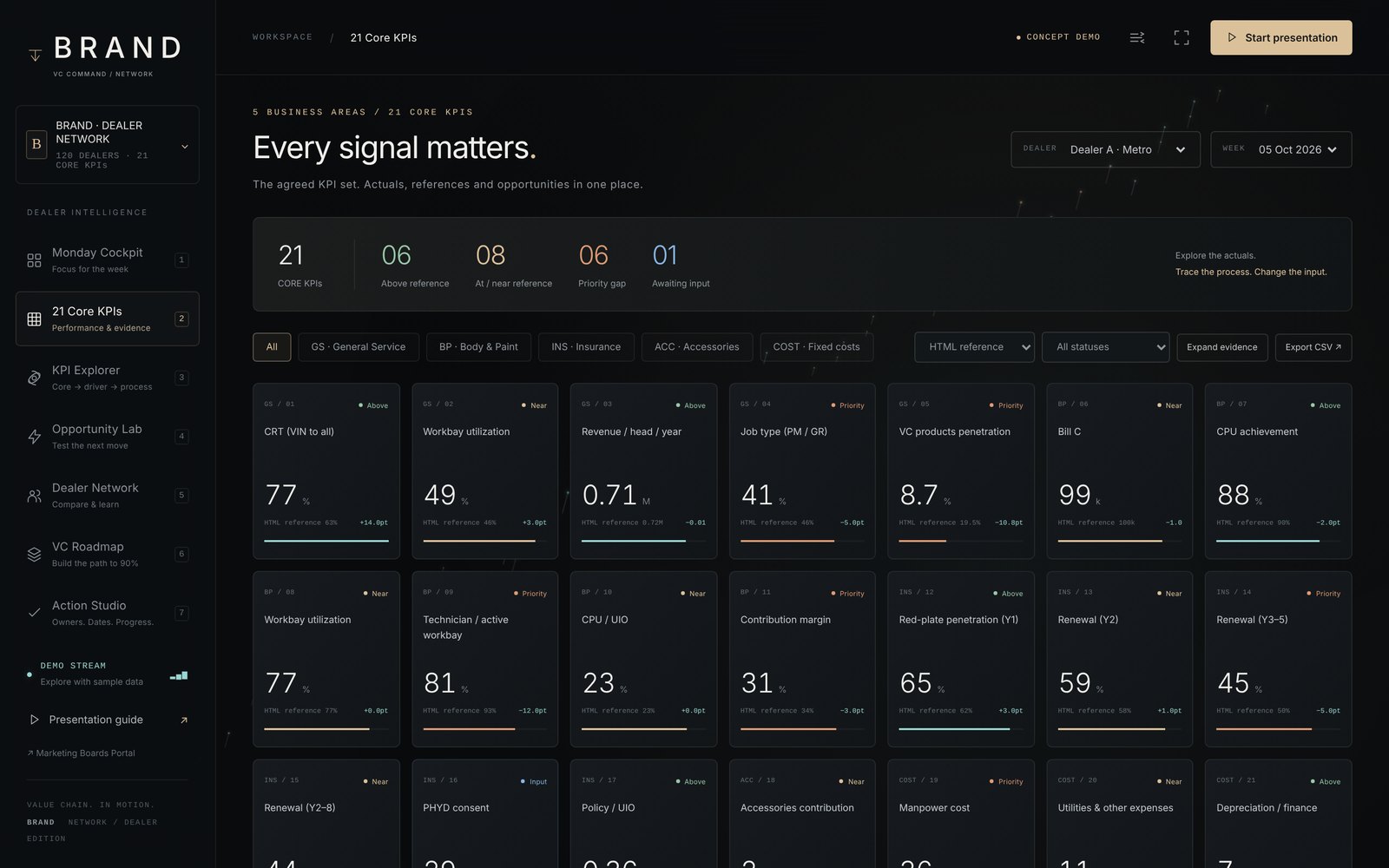Filter by INS · Insurance
Viewport: 1389px width, 868px height.
[586, 347]
